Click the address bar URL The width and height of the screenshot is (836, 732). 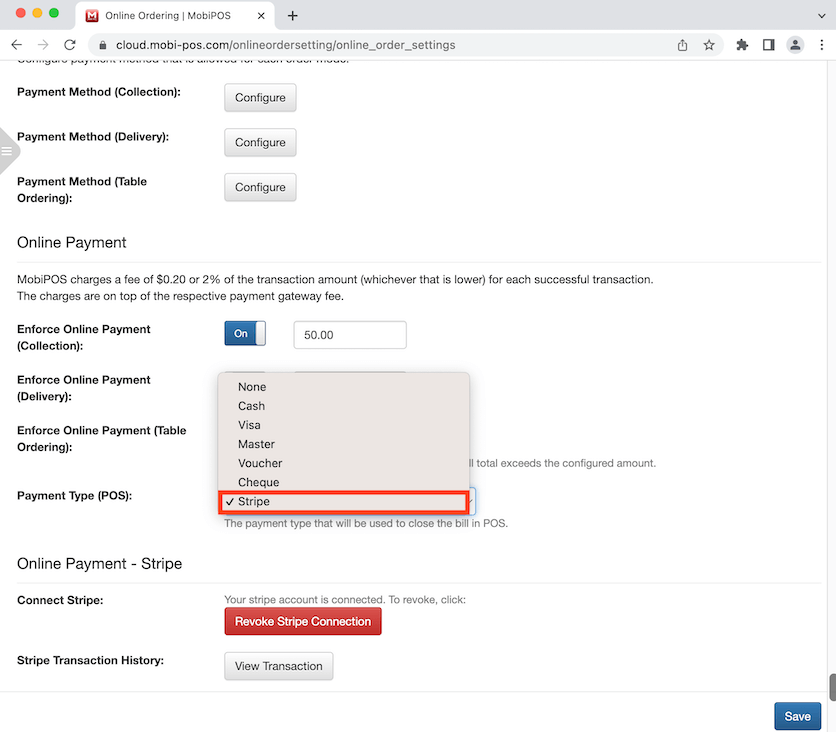tap(285, 45)
